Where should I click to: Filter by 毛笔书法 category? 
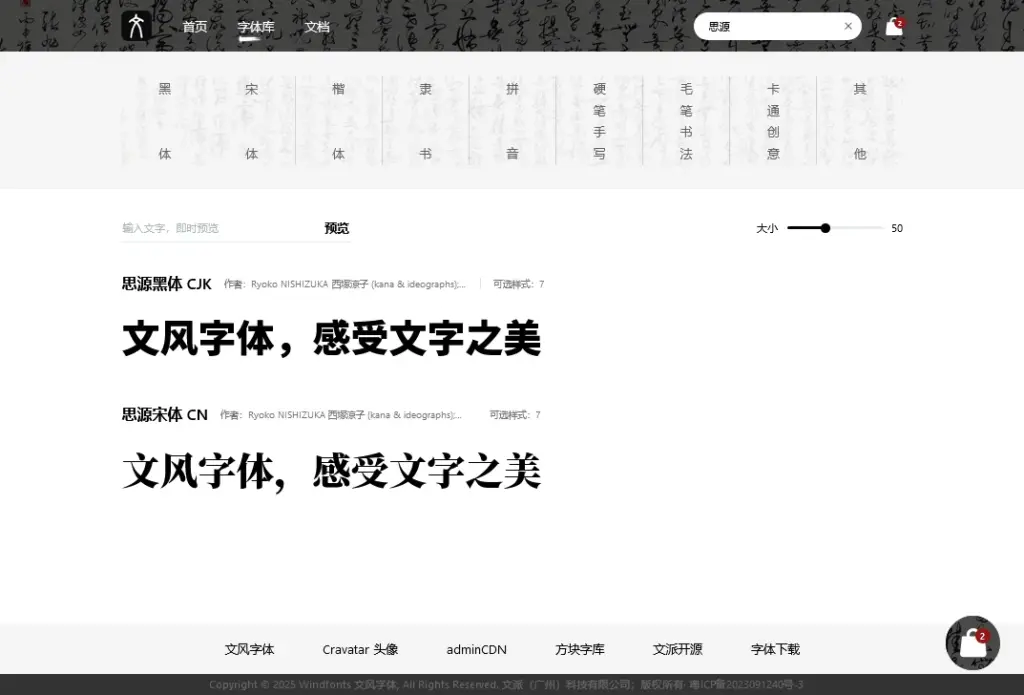686,121
